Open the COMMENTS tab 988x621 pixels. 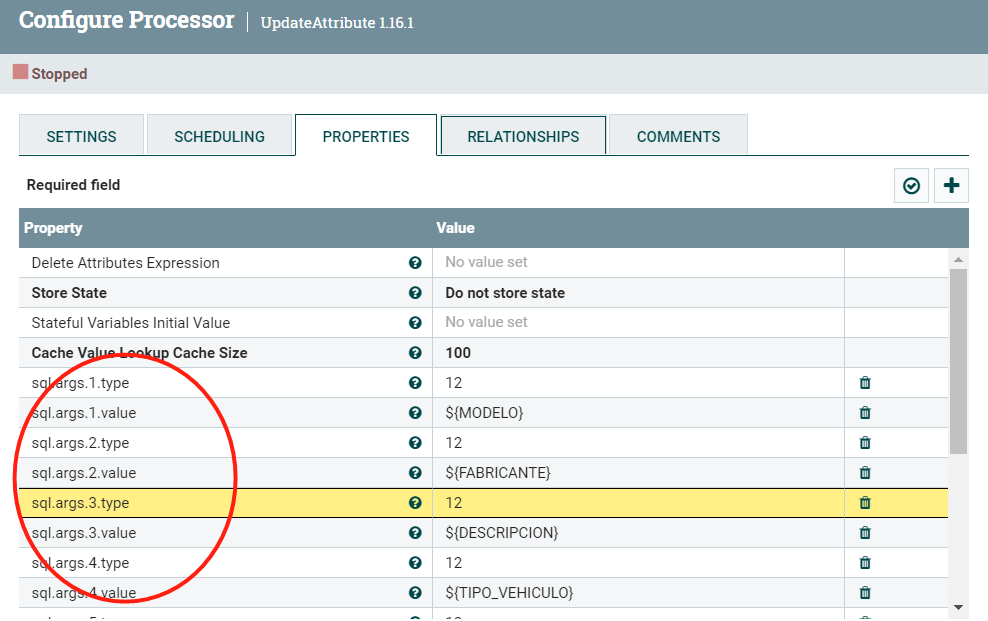pyautogui.click(x=678, y=136)
